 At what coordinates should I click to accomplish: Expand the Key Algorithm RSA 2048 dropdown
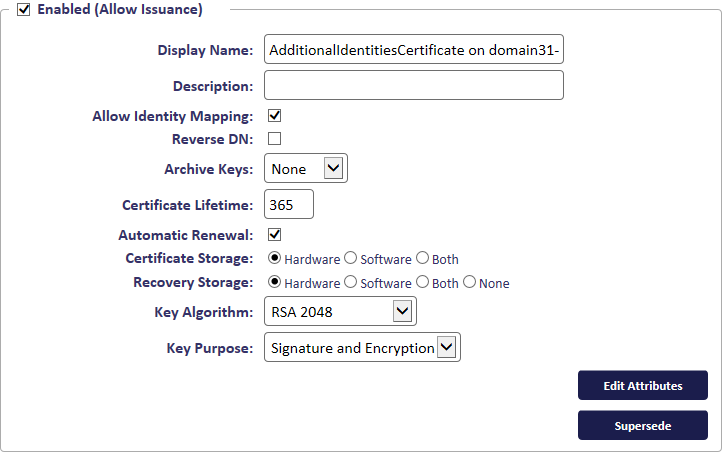(340, 312)
